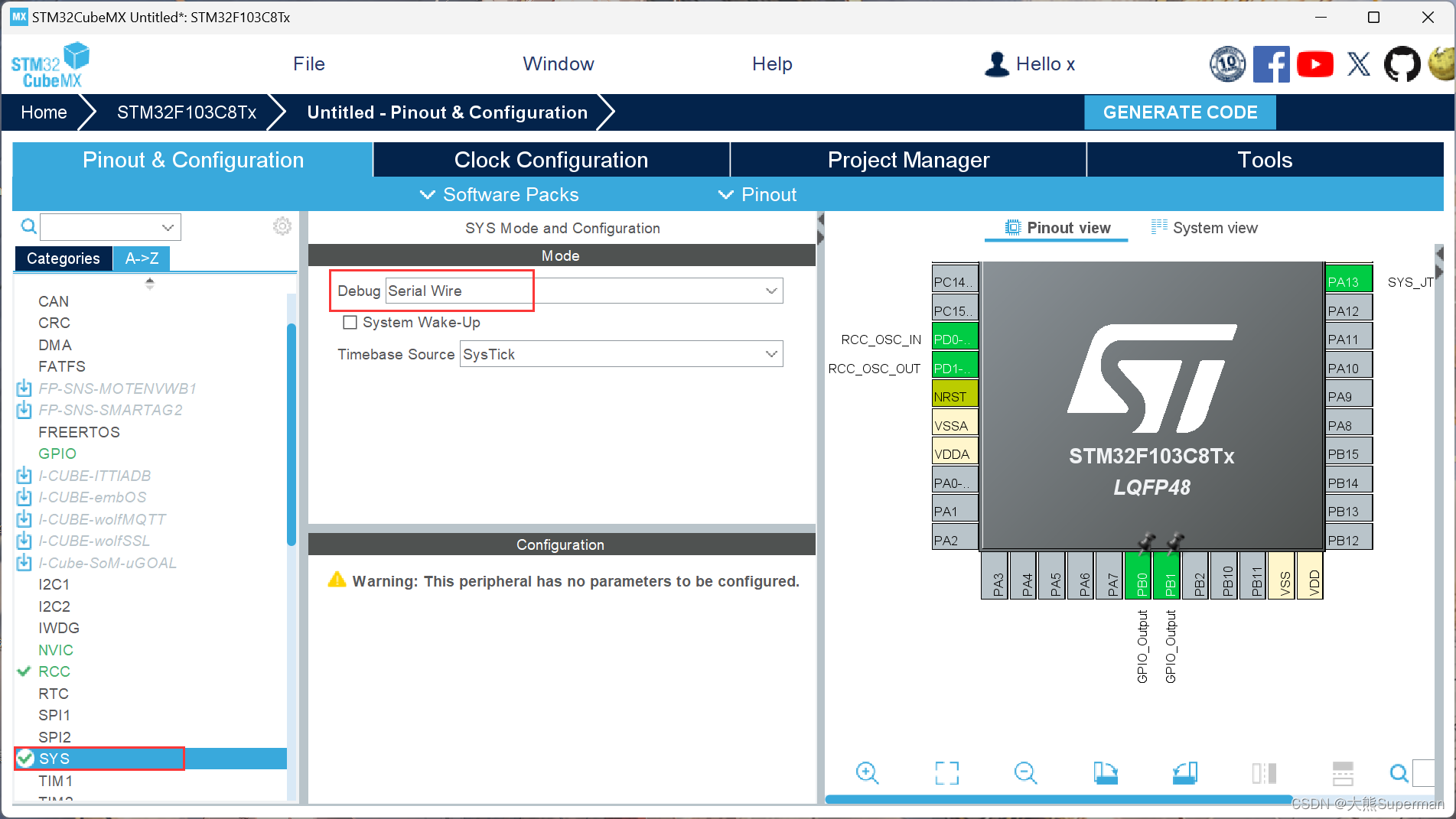Click the Hello x user account

tap(1030, 64)
